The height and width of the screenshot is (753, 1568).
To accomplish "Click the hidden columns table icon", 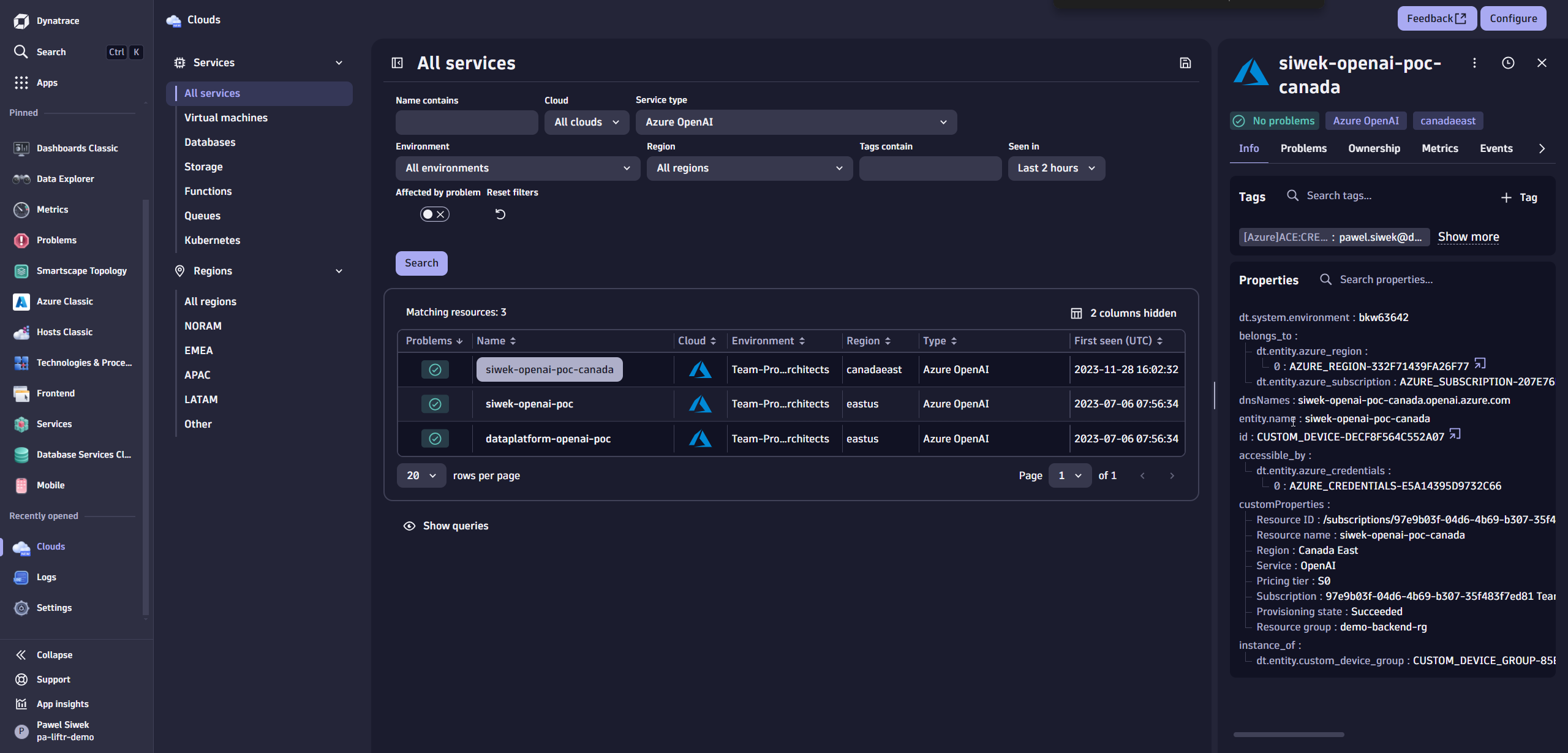I will tap(1076, 312).
